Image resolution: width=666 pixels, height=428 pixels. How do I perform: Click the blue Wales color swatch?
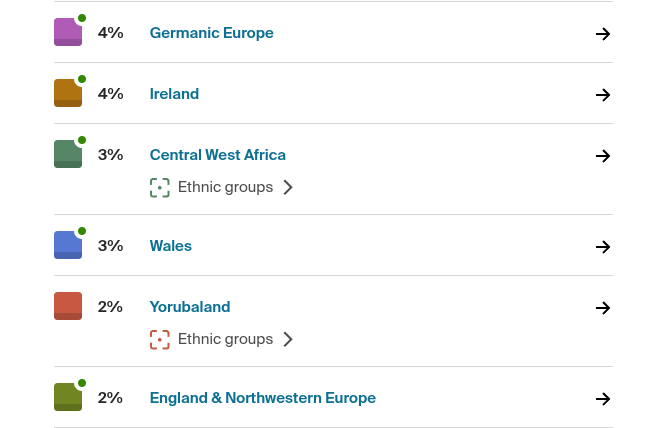coord(68,245)
